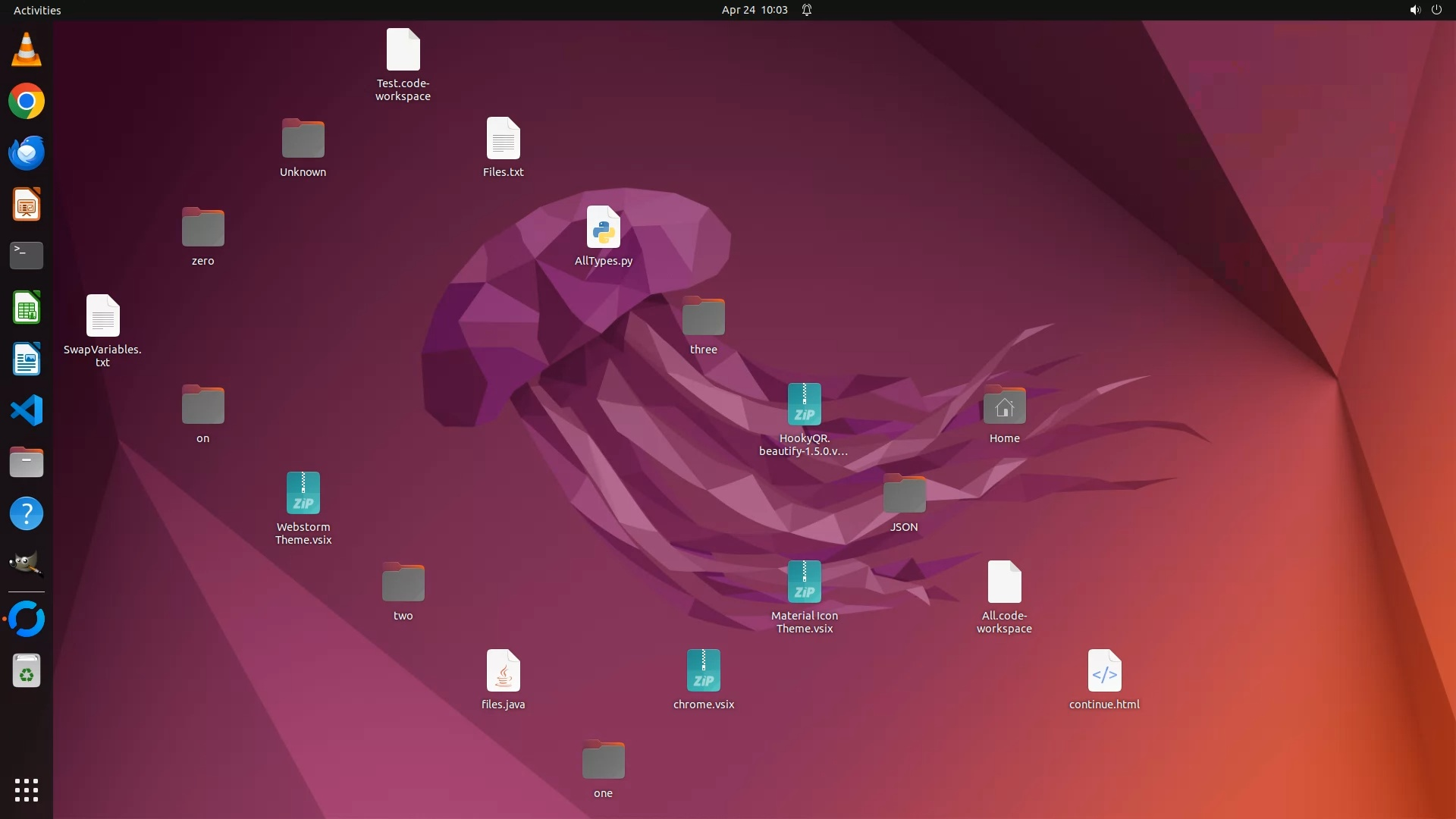Select the JSON folder on desktop
This screenshot has width=1456, height=819.
coord(904,494)
